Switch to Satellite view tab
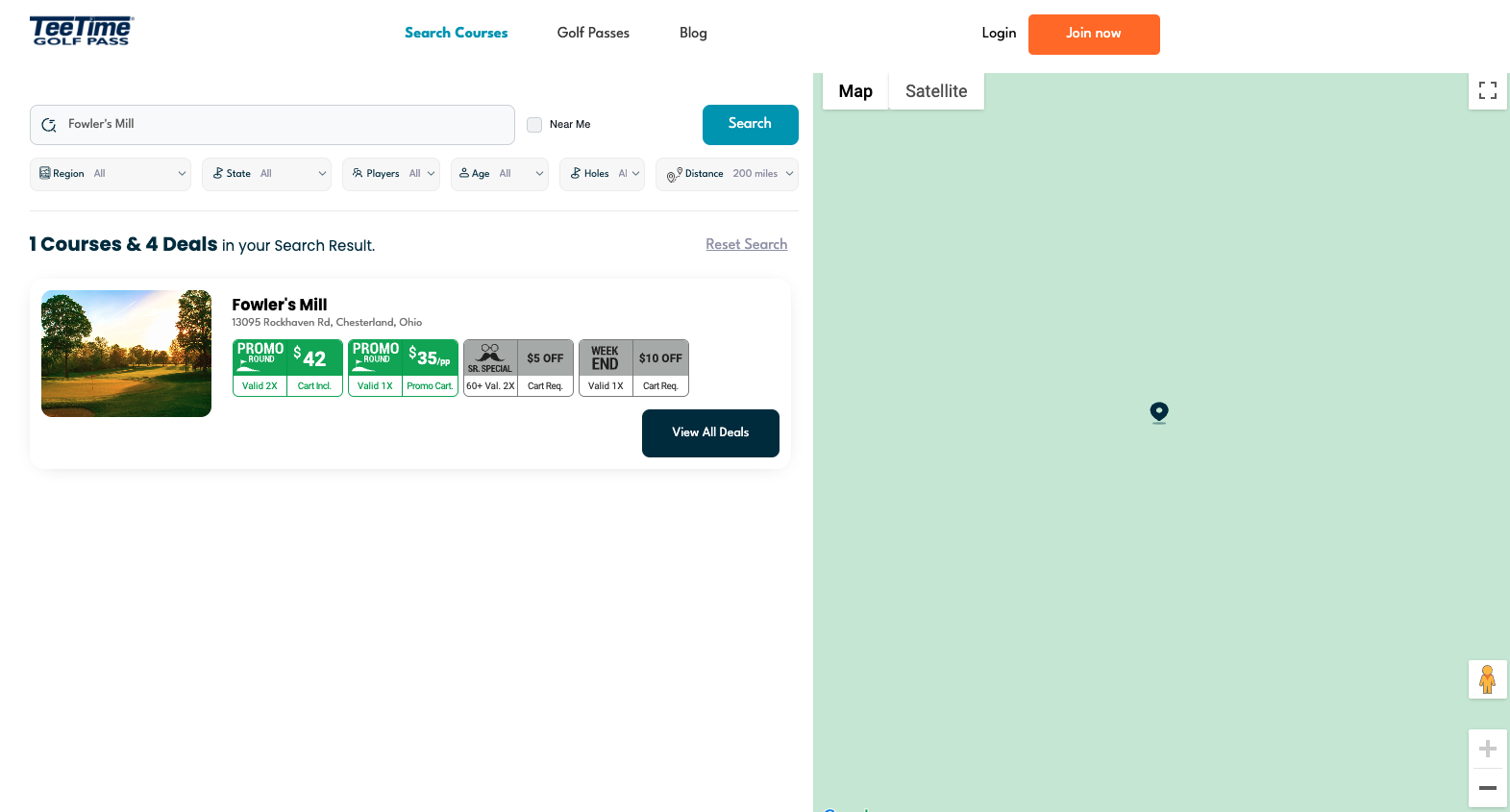1510x812 pixels. click(x=936, y=91)
